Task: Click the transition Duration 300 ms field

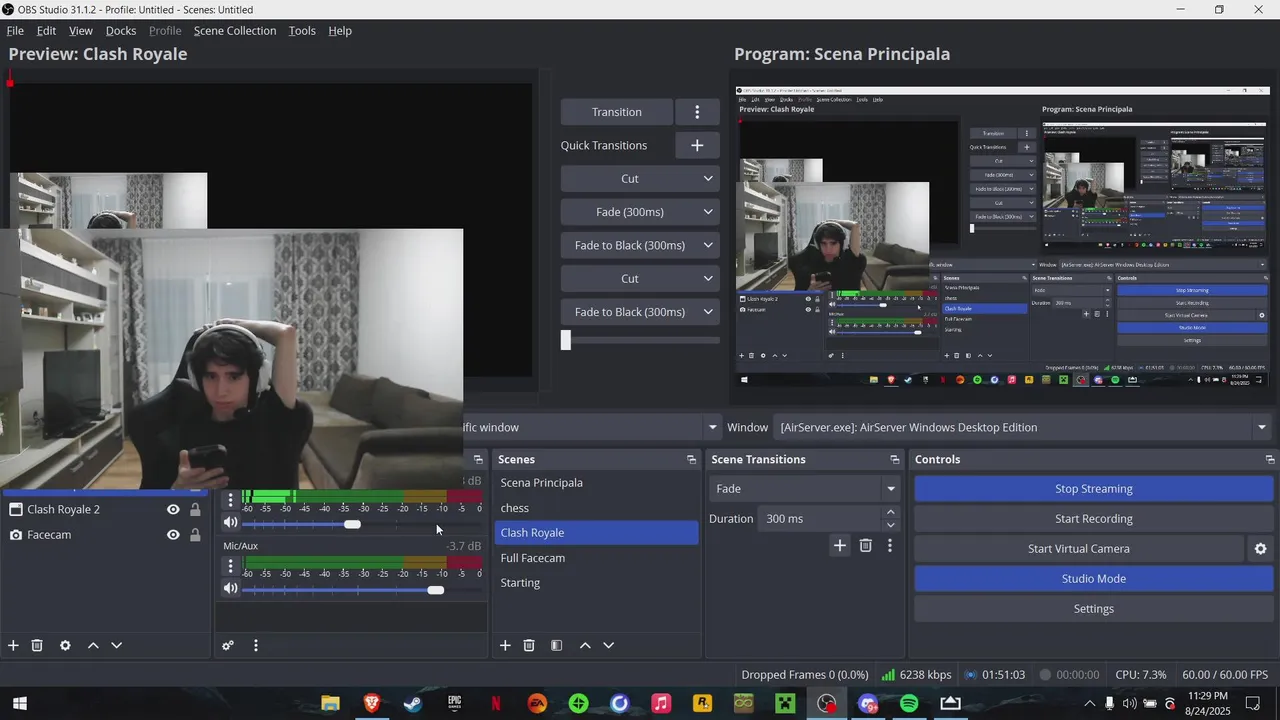Action: 820,519
